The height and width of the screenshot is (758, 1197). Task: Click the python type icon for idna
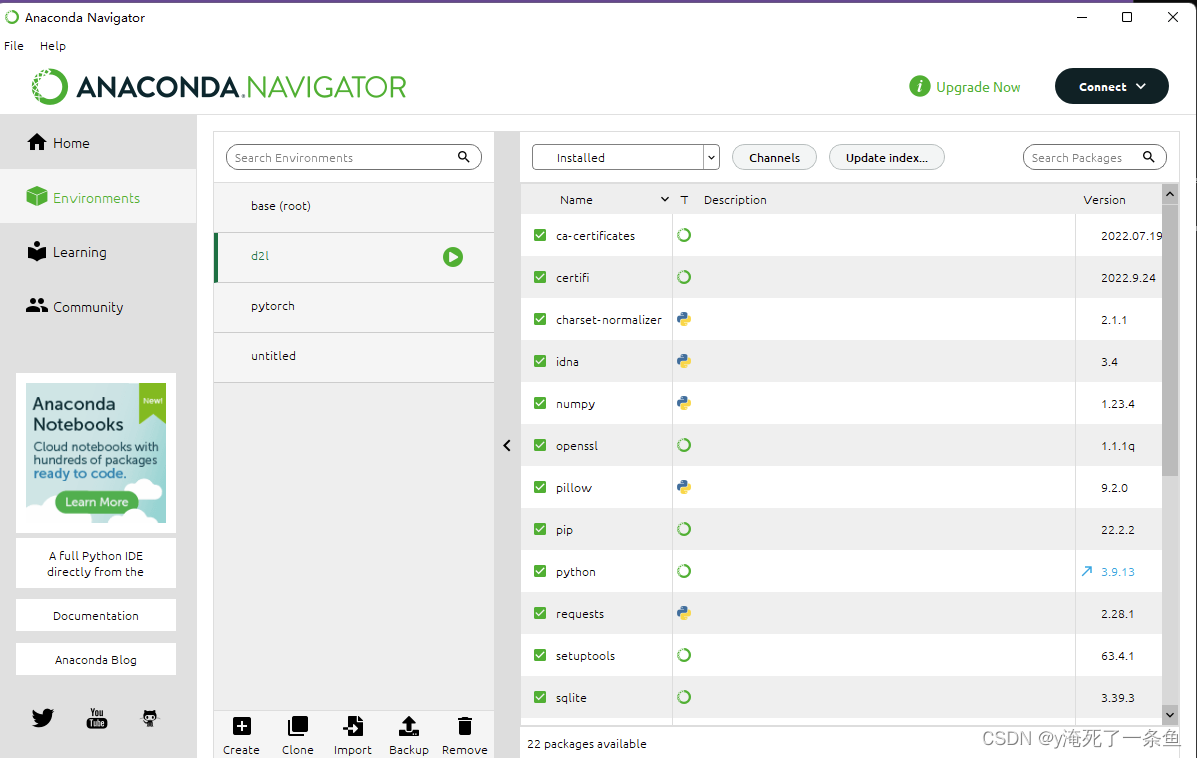[x=684, y=361]
